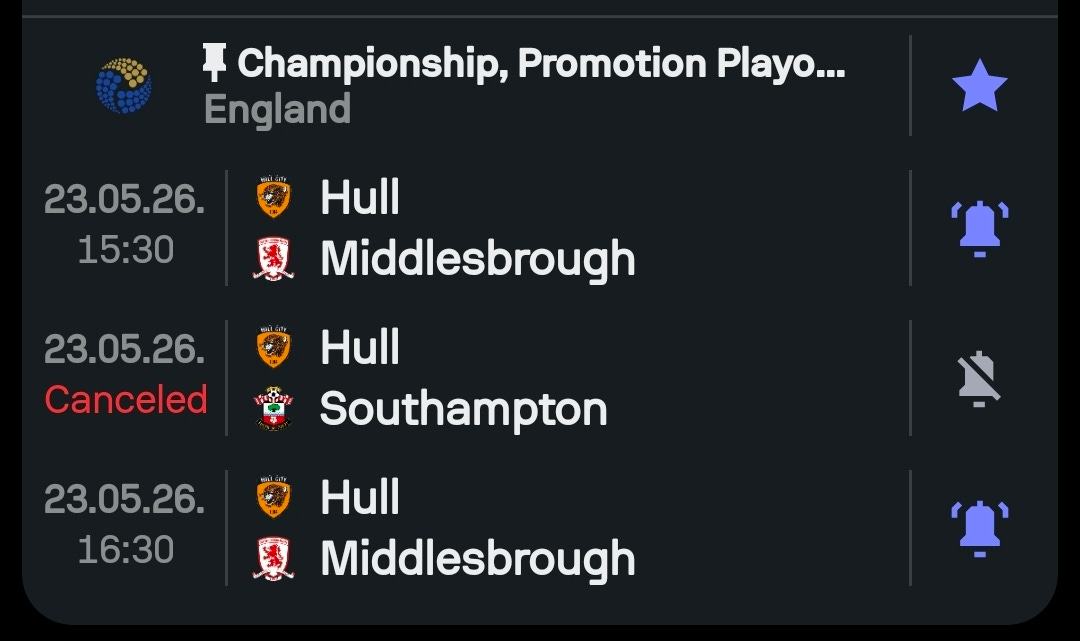Screen dimensions: 1080x641
Task: Click Hull crest in the 16:30 match
Action: pos(273,497)
